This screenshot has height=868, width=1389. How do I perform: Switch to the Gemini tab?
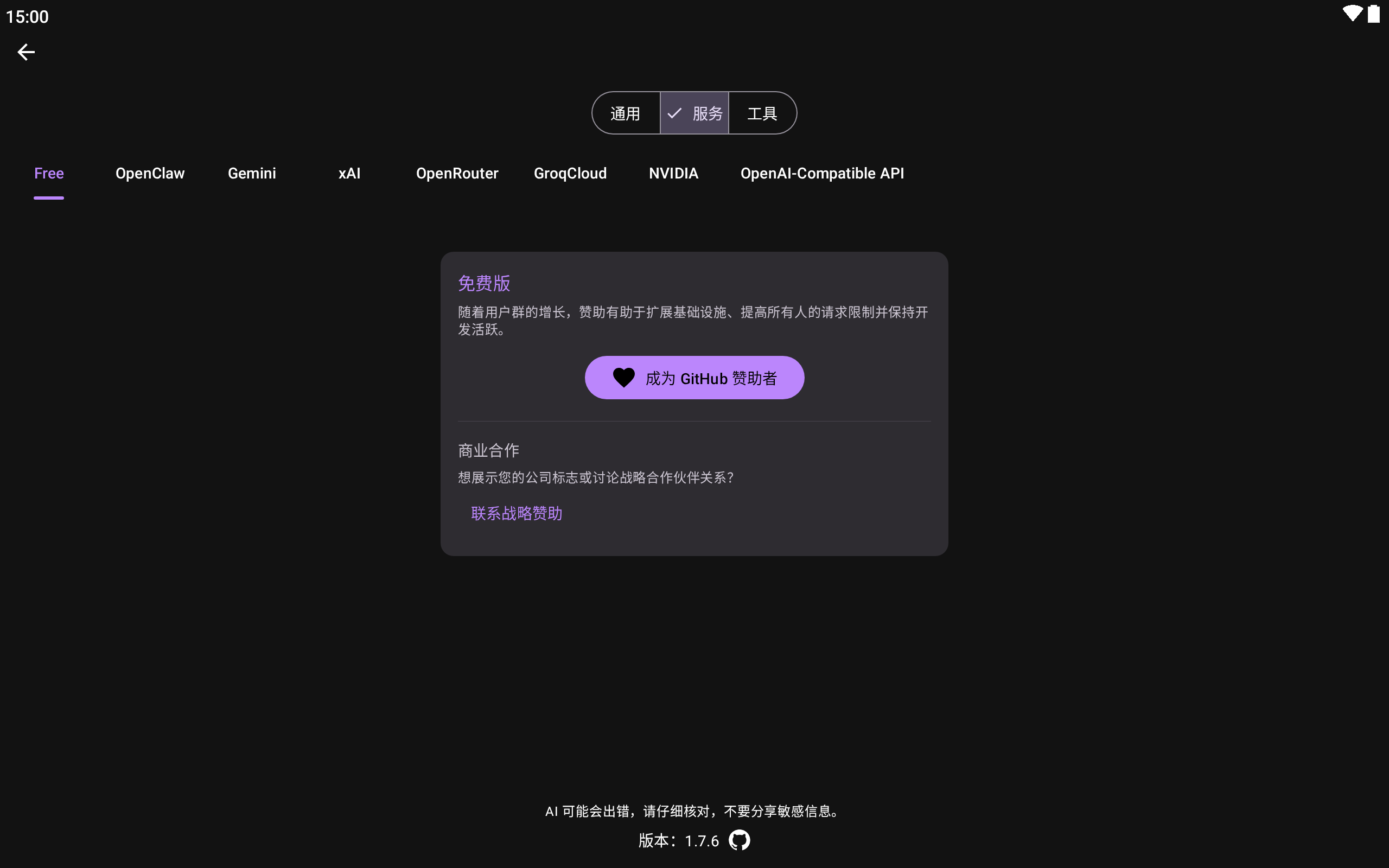point(252,174)
